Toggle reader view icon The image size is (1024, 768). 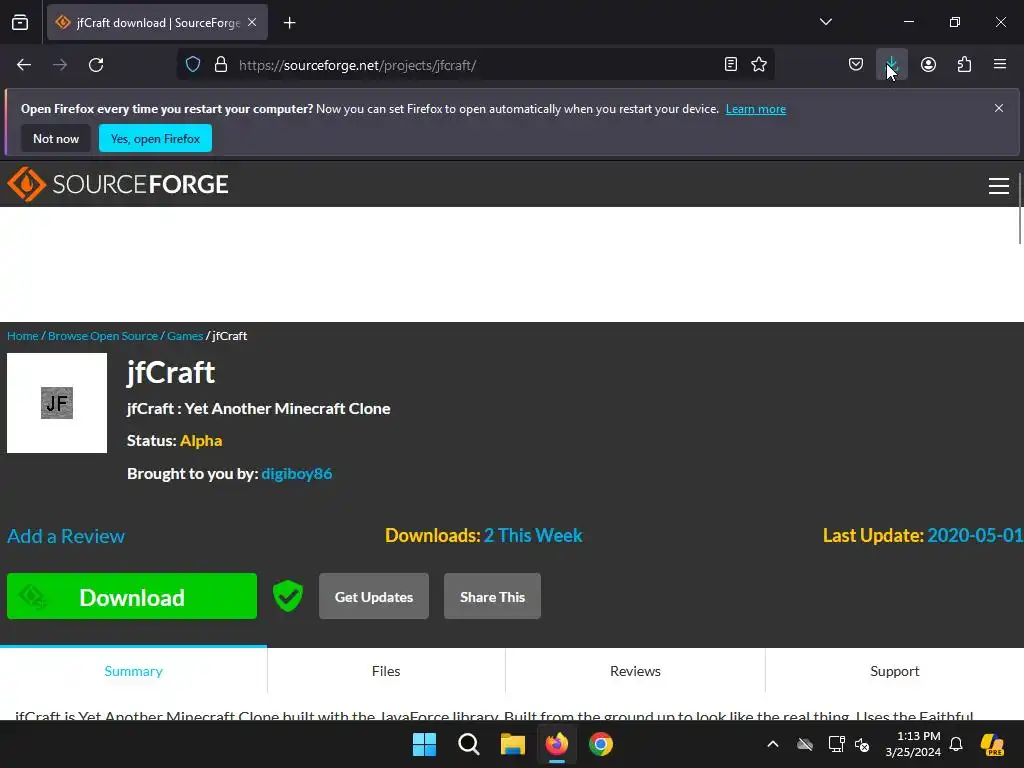(x=731, y=64)
